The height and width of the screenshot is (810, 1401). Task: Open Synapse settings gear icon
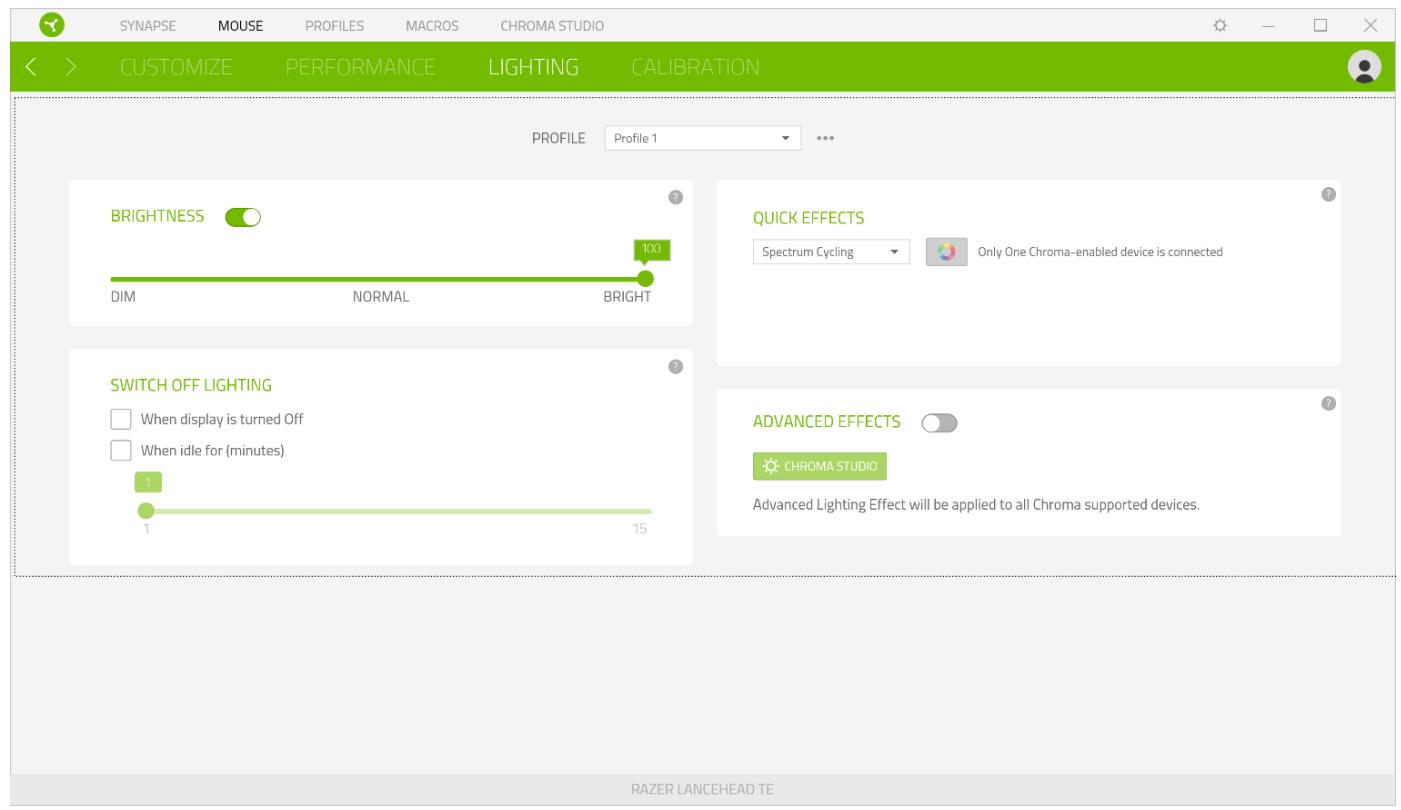pyautogui.click(x=1220, y=24)
